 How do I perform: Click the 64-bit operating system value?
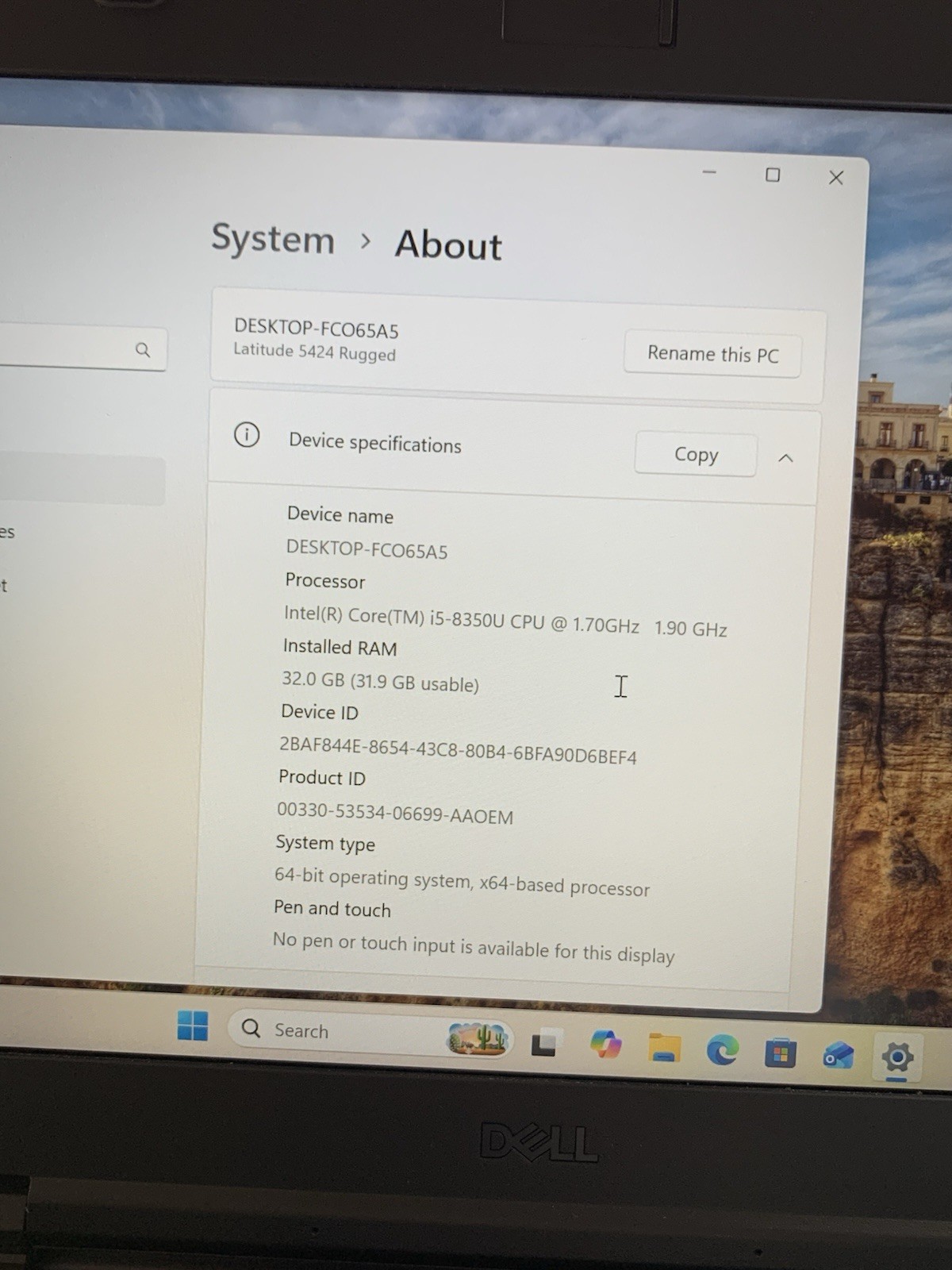[x=462, y=882]
